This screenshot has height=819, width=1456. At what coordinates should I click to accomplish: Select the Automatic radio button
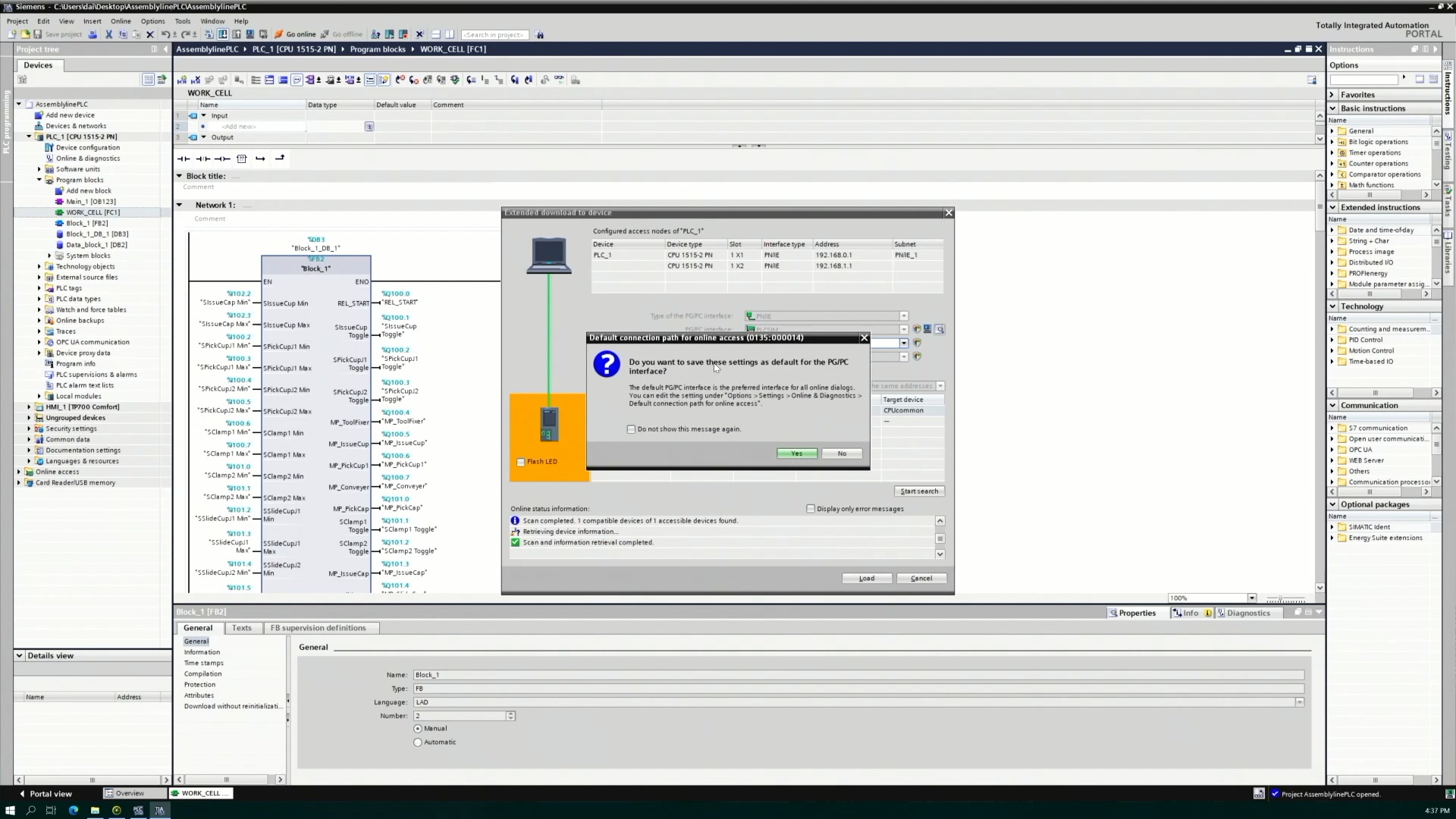[x=418, y=742]
